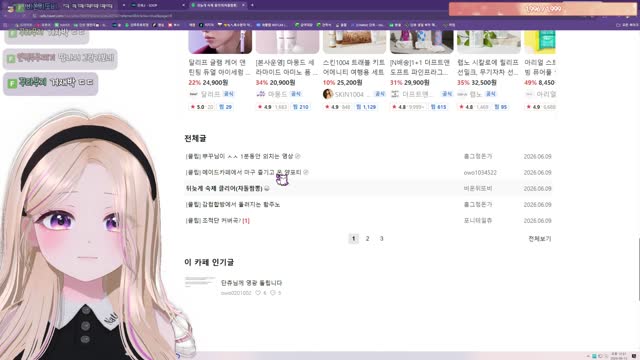Click the 랩노 brand logo icon
Screen dimensions: 640x360
click(x=462, y=94)
